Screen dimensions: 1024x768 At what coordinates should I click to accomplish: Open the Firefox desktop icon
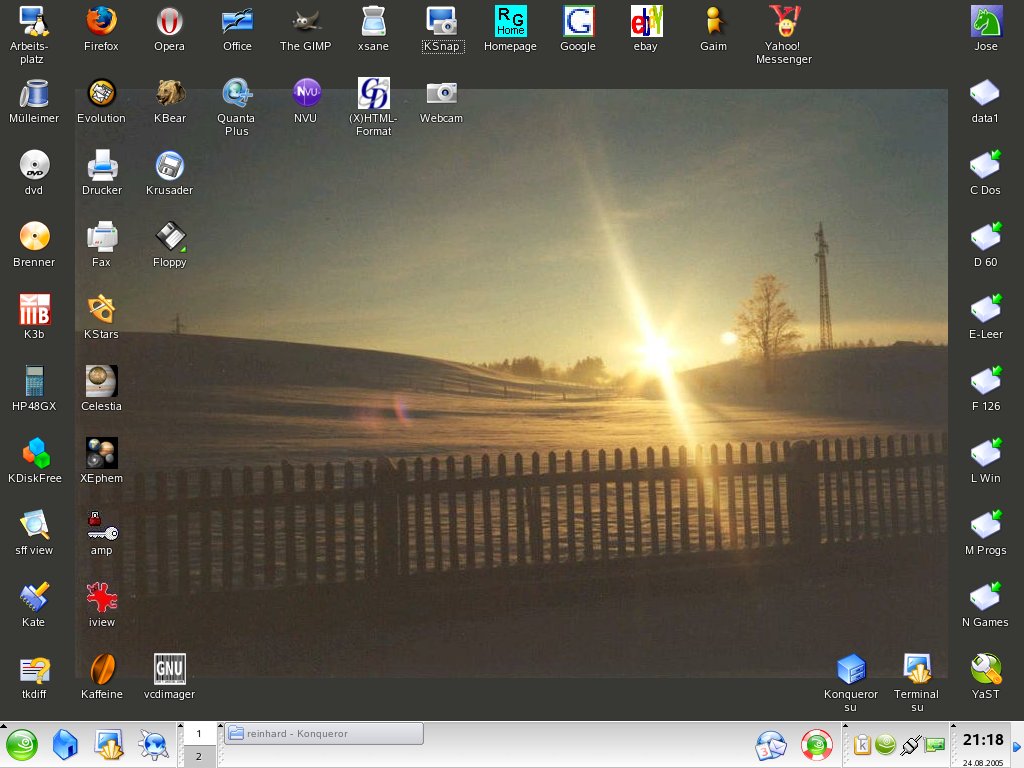point(101,22)
